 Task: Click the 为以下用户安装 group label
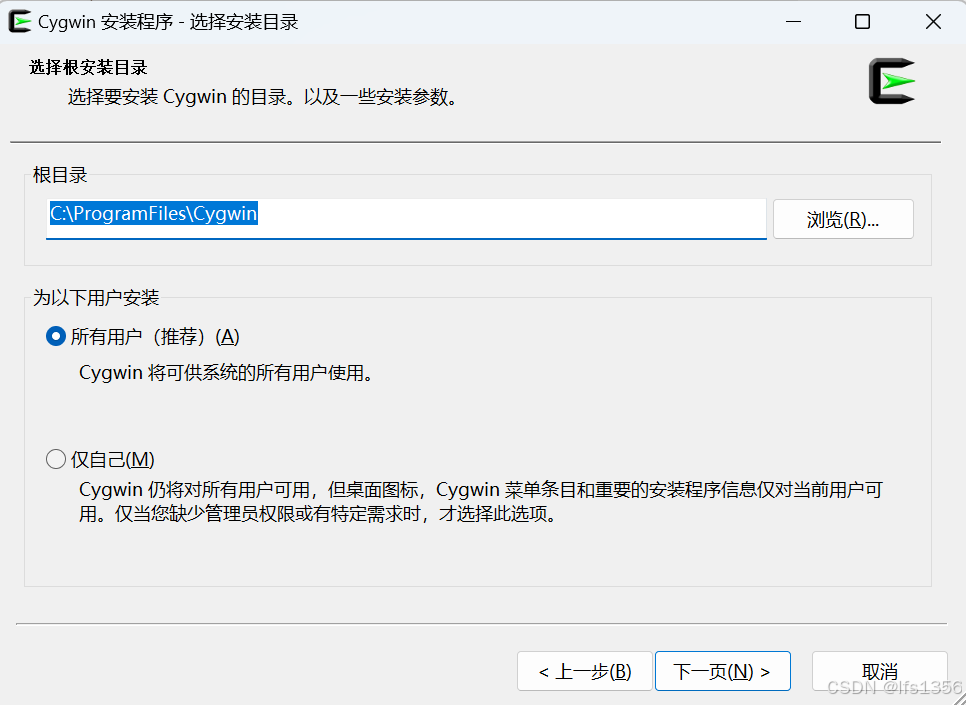(x=95, y=298)
